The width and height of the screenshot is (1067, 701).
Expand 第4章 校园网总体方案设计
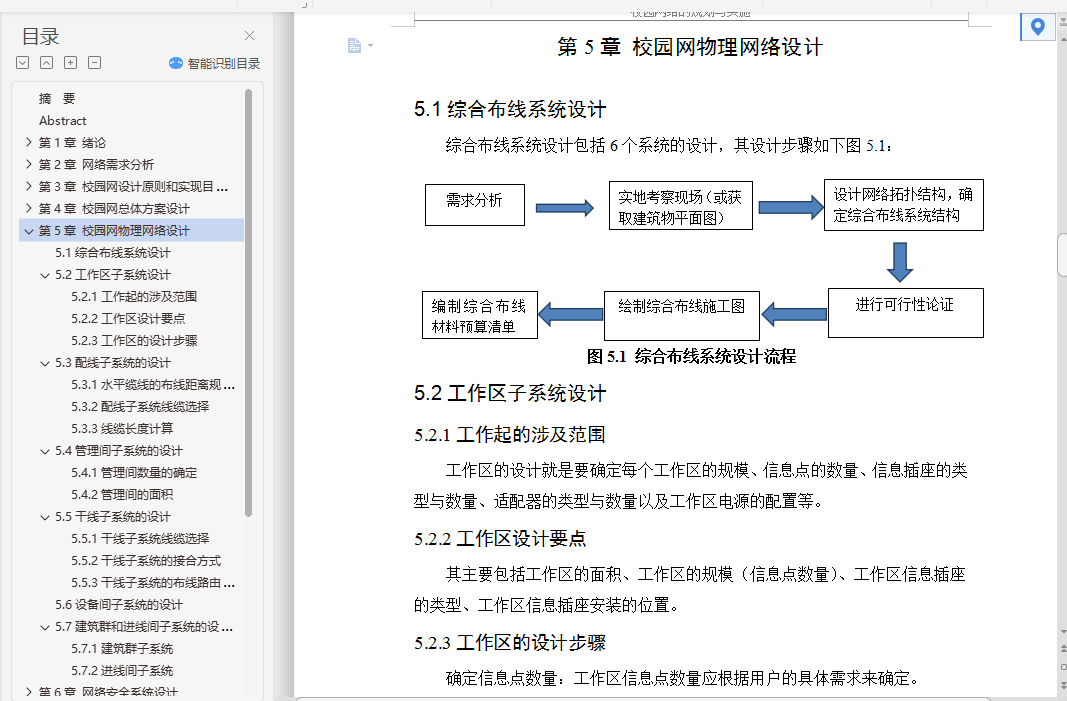[x=29, y=208]
